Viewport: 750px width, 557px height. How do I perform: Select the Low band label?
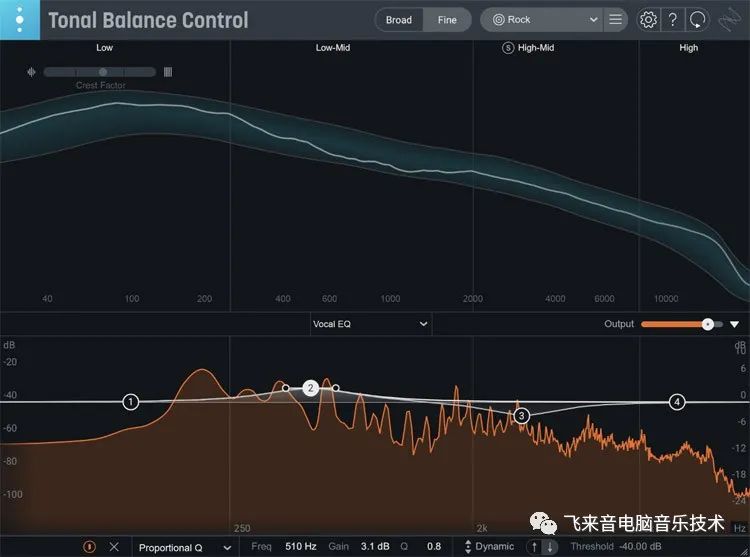pyautogui.click(x=104, y=48)
